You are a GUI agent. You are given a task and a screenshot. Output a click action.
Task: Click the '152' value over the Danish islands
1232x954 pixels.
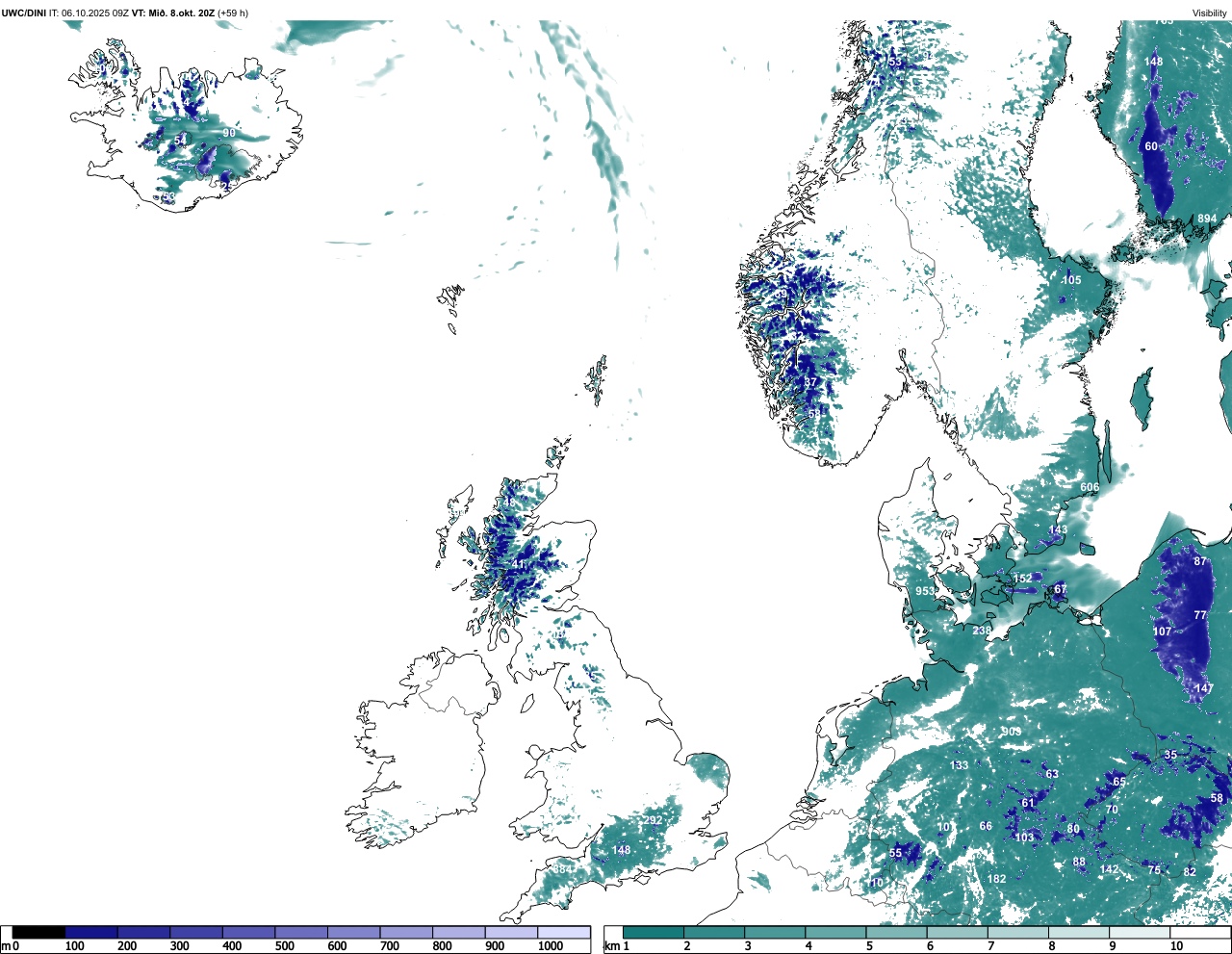[1022, 579]
